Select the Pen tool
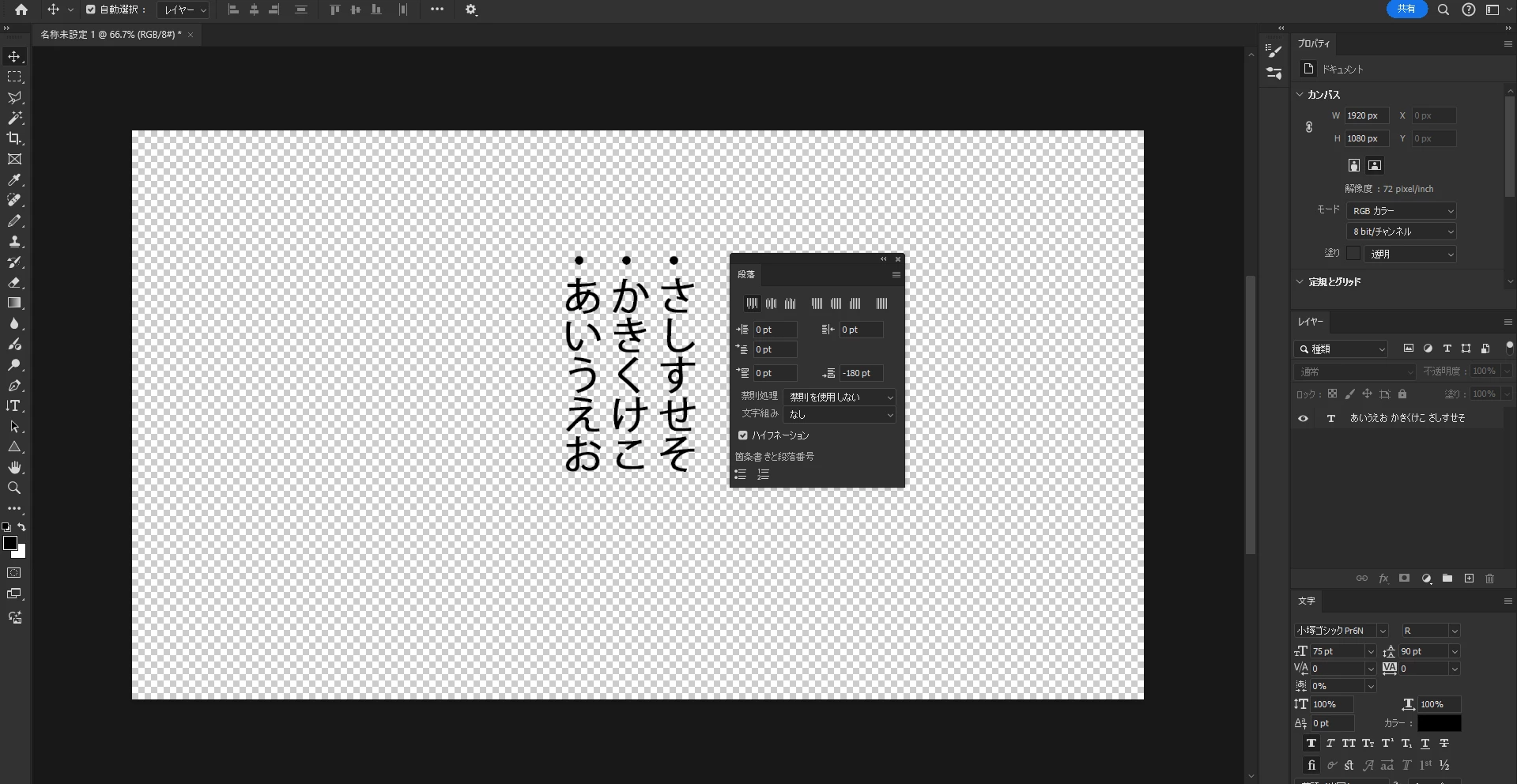The image size is (1517, 784). tap(14, 386)
